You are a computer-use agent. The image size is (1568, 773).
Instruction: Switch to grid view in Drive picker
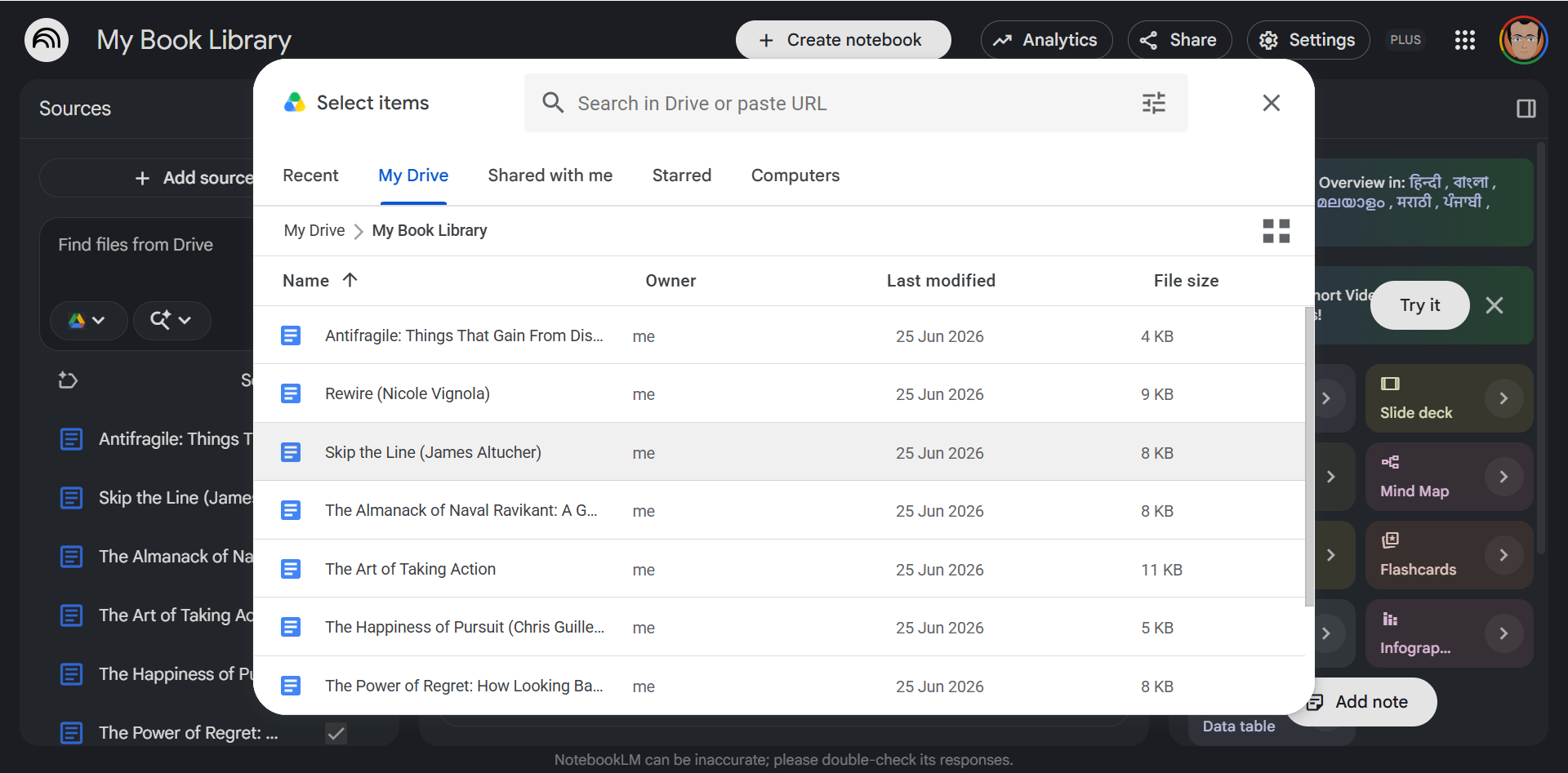point(1276,231)
